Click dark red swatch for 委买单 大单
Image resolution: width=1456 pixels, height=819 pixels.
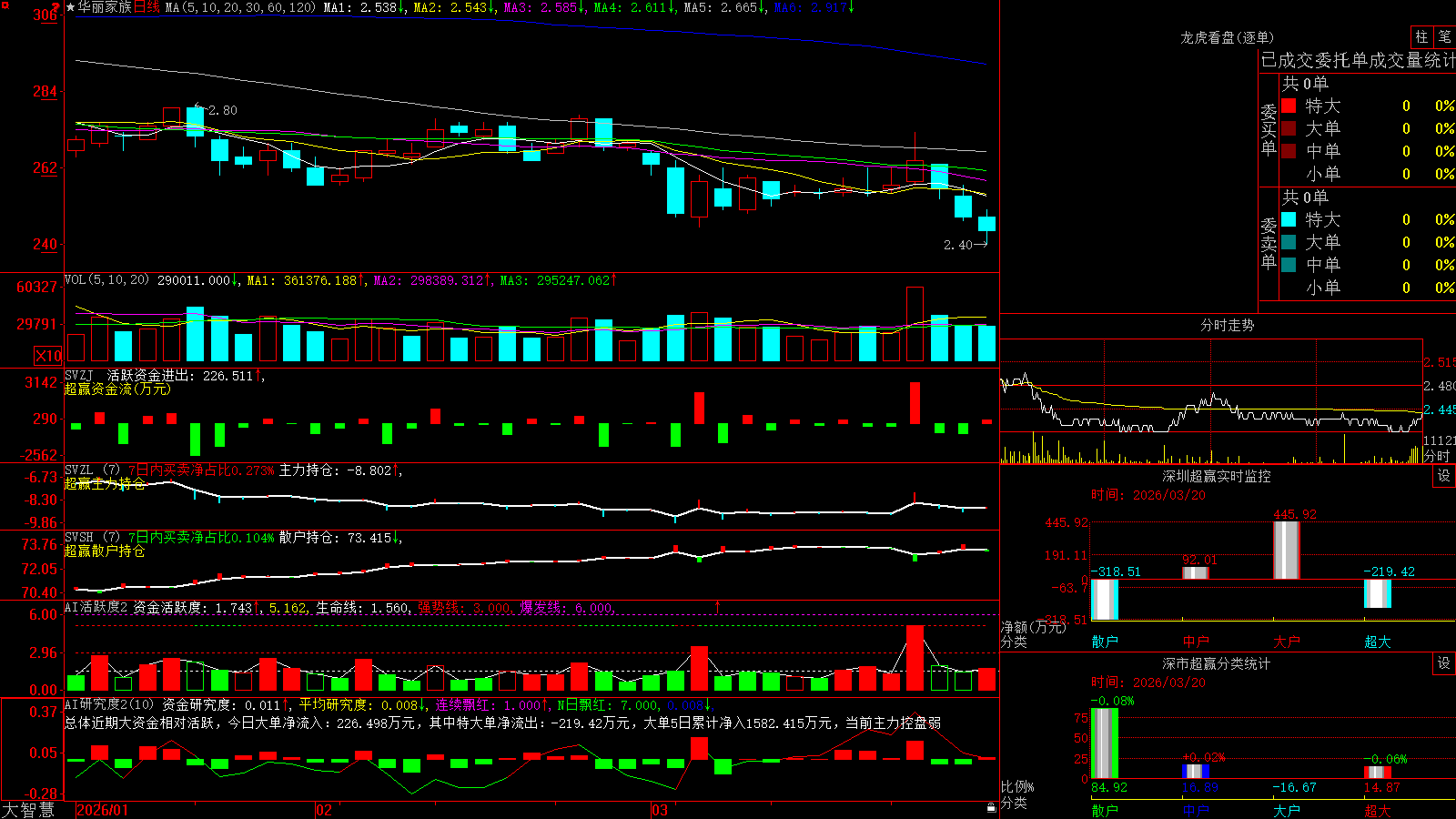click(1289, 128)
